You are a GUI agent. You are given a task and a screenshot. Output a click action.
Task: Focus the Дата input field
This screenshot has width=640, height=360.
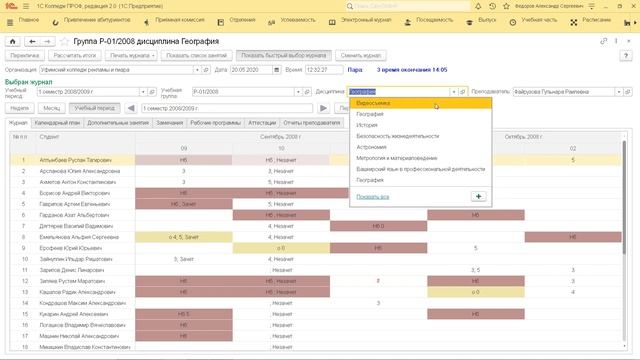pos(251,70)
